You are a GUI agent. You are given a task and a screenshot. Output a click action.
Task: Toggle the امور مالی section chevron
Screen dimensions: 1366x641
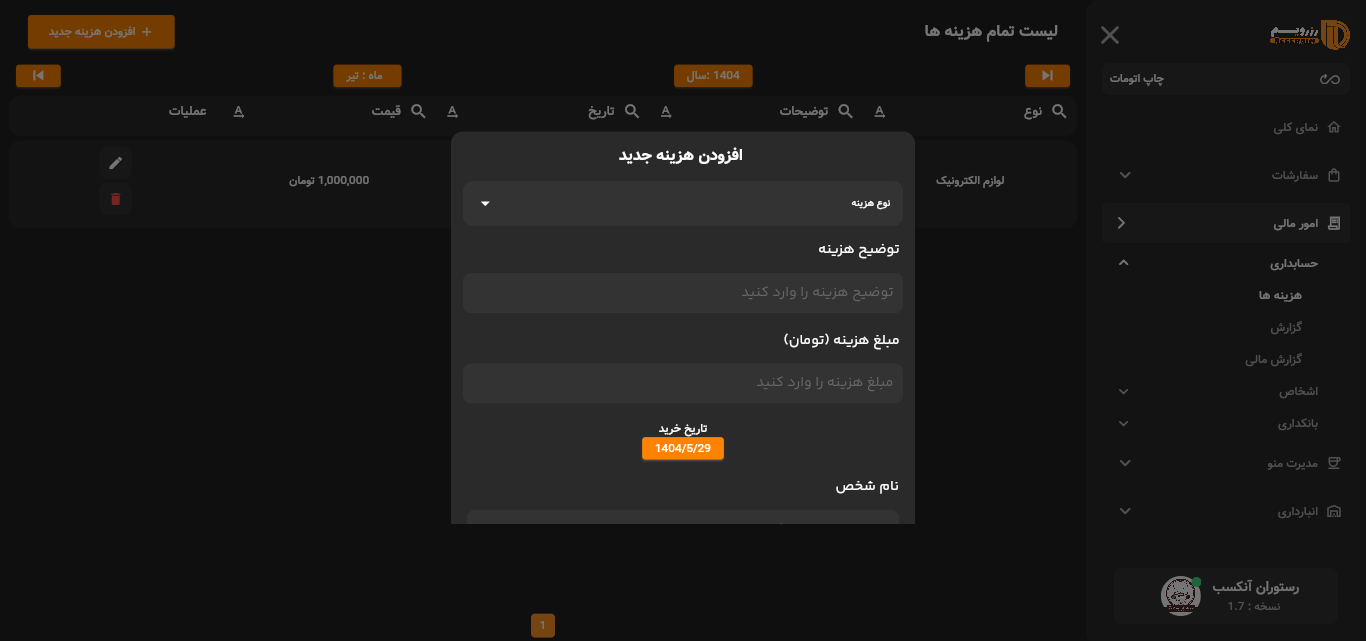click(1121, 223)
